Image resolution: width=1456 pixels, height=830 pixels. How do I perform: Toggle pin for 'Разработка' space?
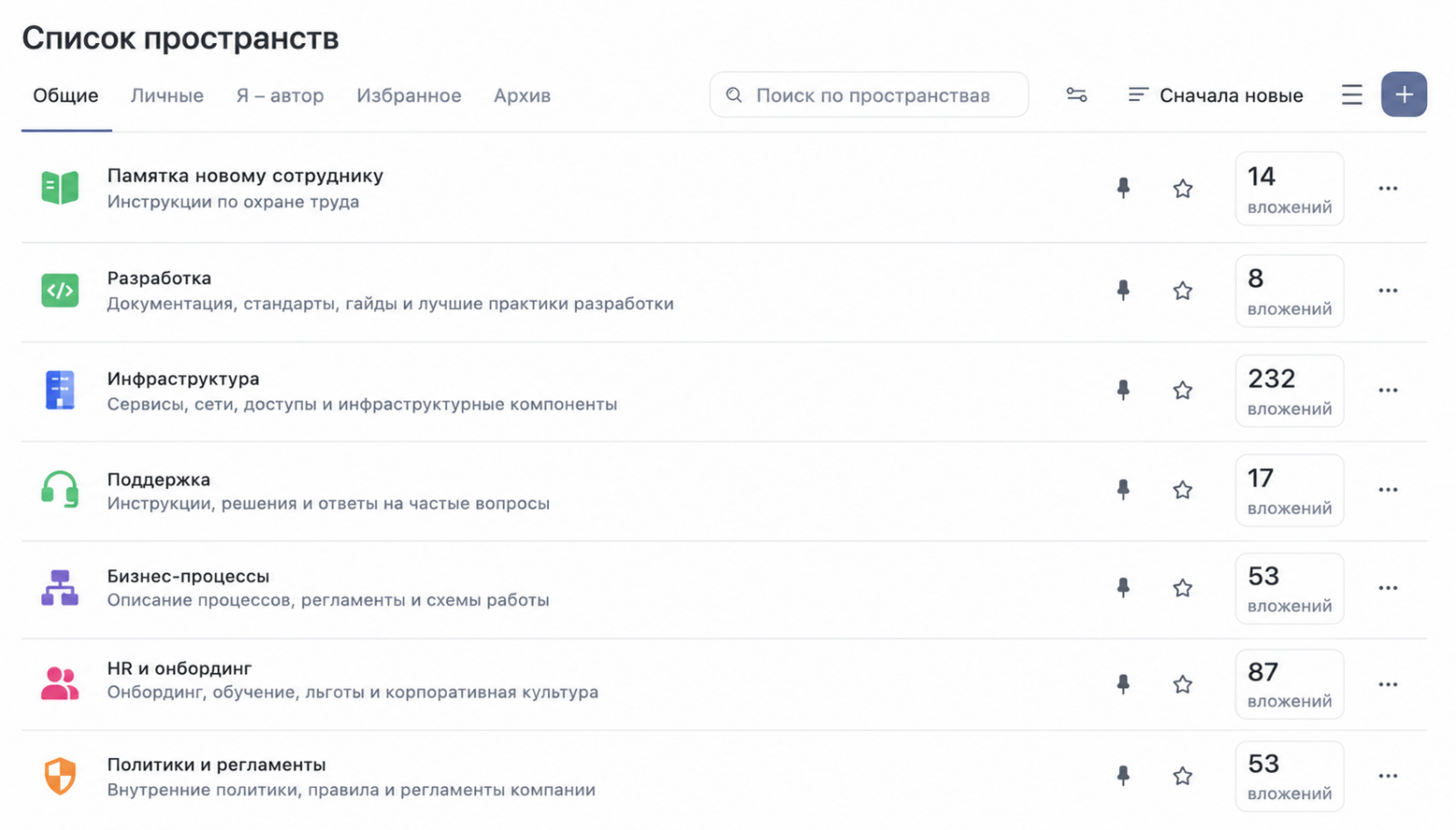(1124, 290)
